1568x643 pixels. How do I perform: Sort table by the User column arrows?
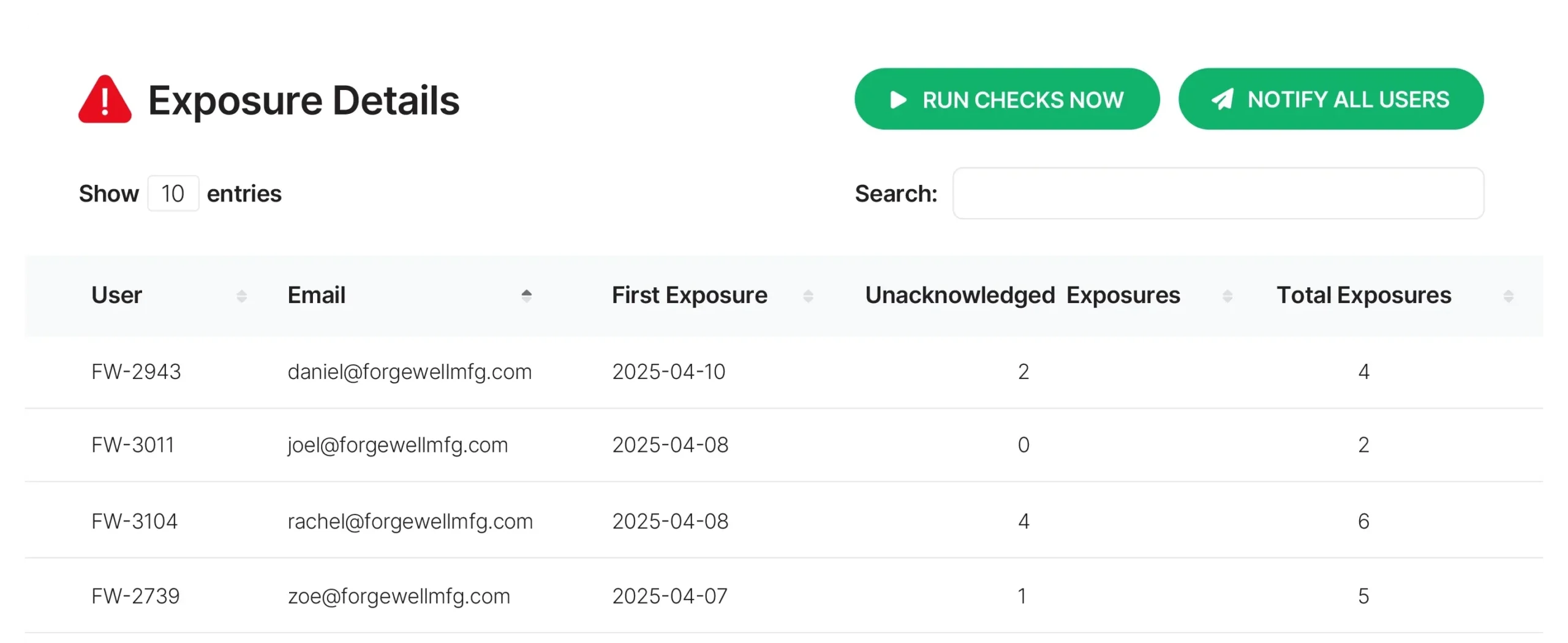(x=241, y=296)
